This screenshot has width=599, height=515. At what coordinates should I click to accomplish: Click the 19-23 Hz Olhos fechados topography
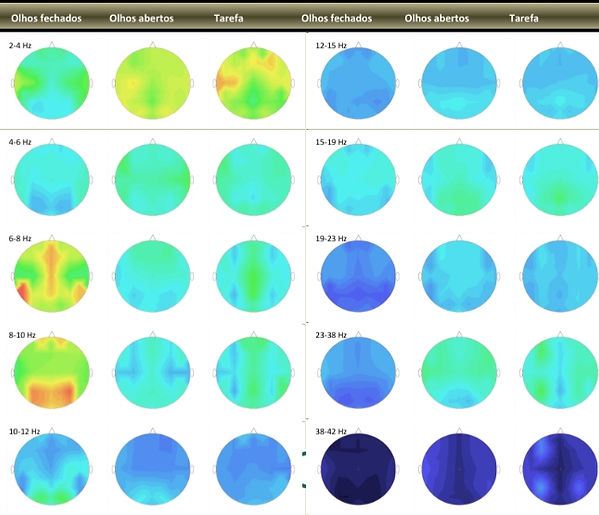[358, 276]
